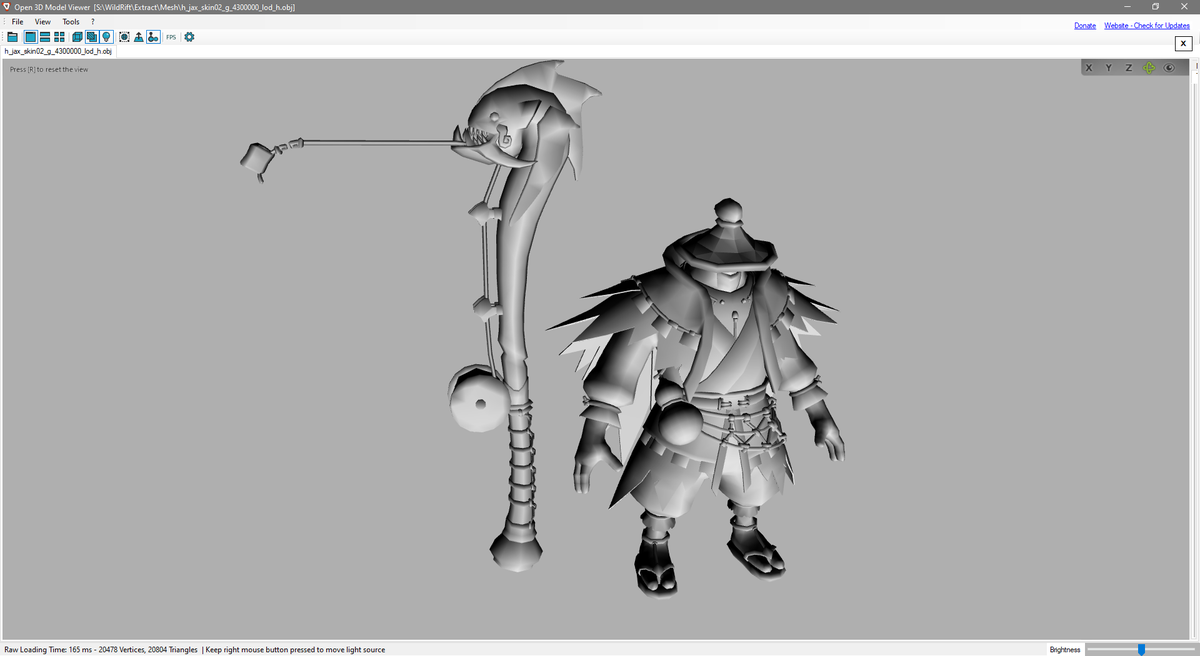Restore down the application window
1200x656 pixels.
click(x=1155, y=7)
